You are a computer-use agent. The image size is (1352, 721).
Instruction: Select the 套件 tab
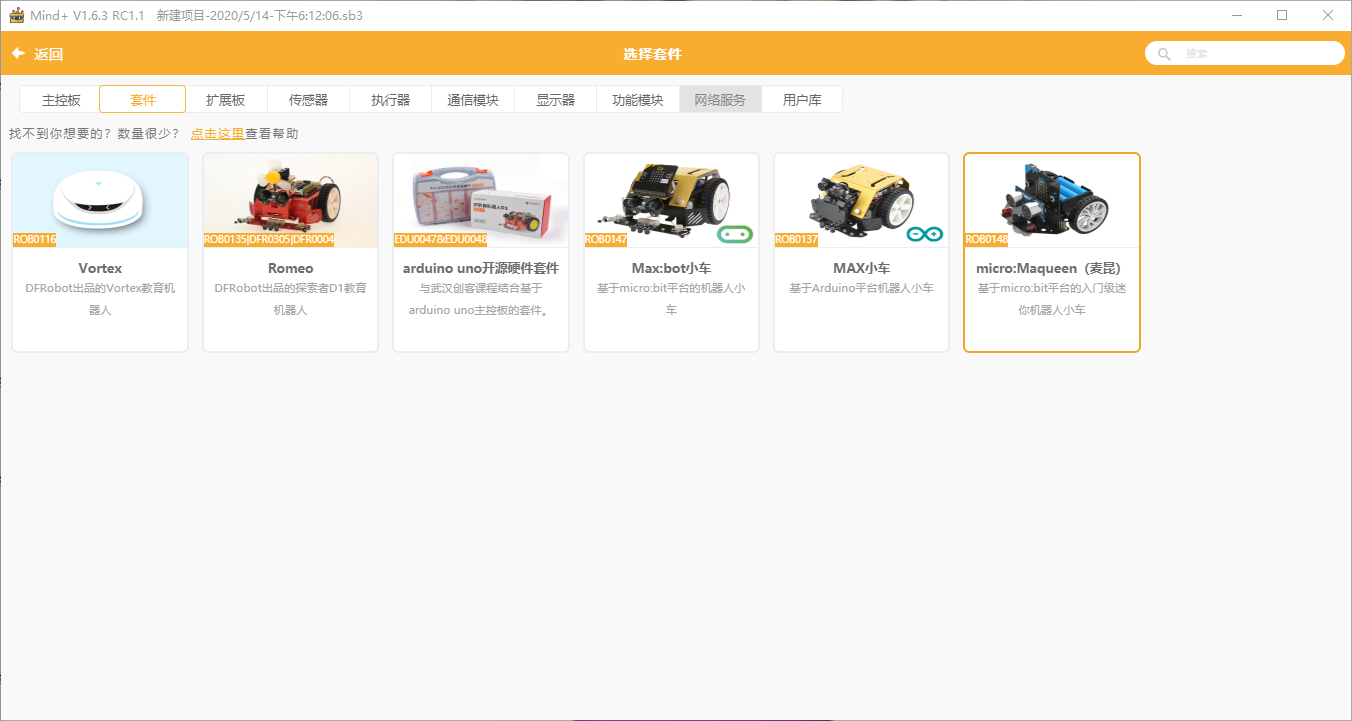(143, 100)
